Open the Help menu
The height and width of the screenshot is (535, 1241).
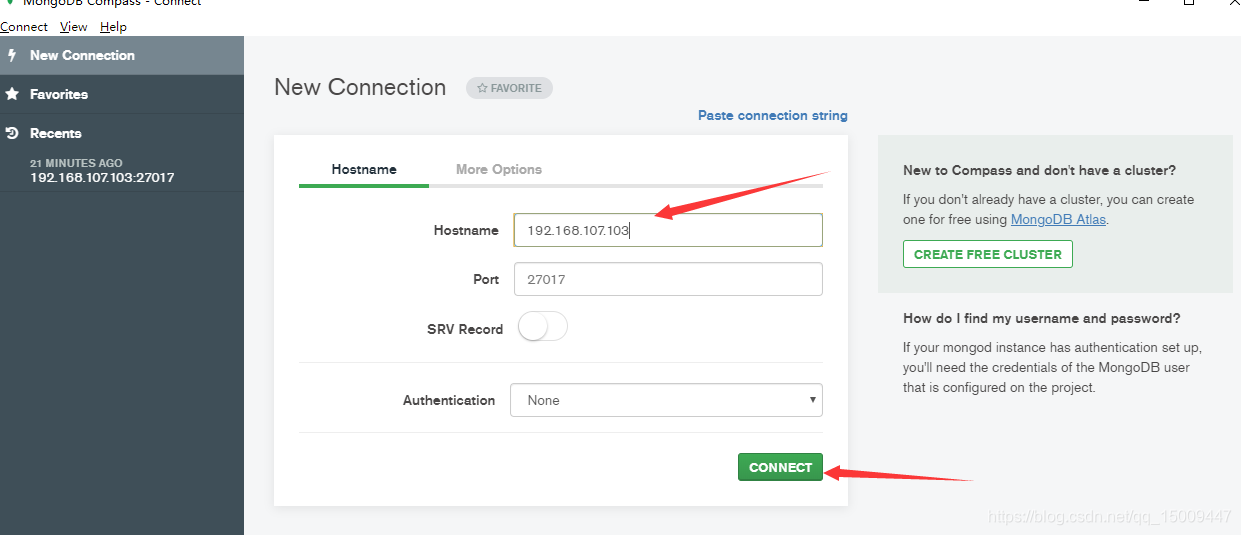point(113,27)
